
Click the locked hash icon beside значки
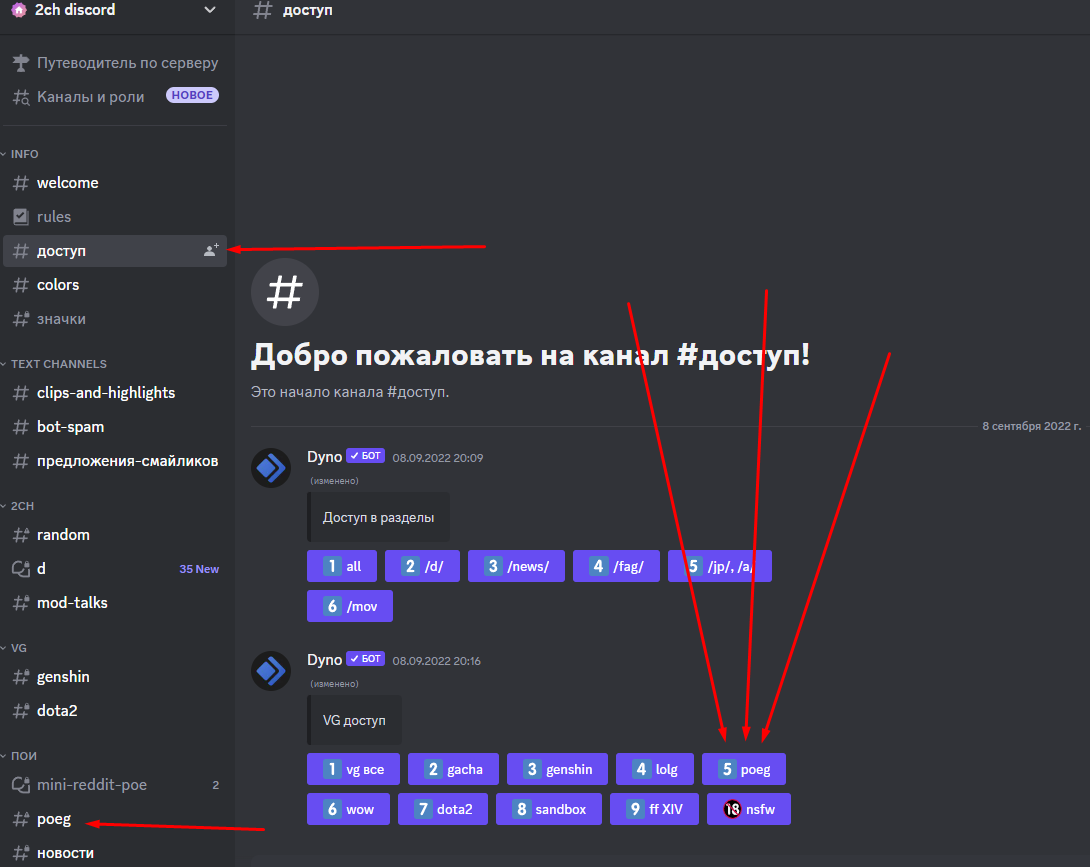pos(21,319)
